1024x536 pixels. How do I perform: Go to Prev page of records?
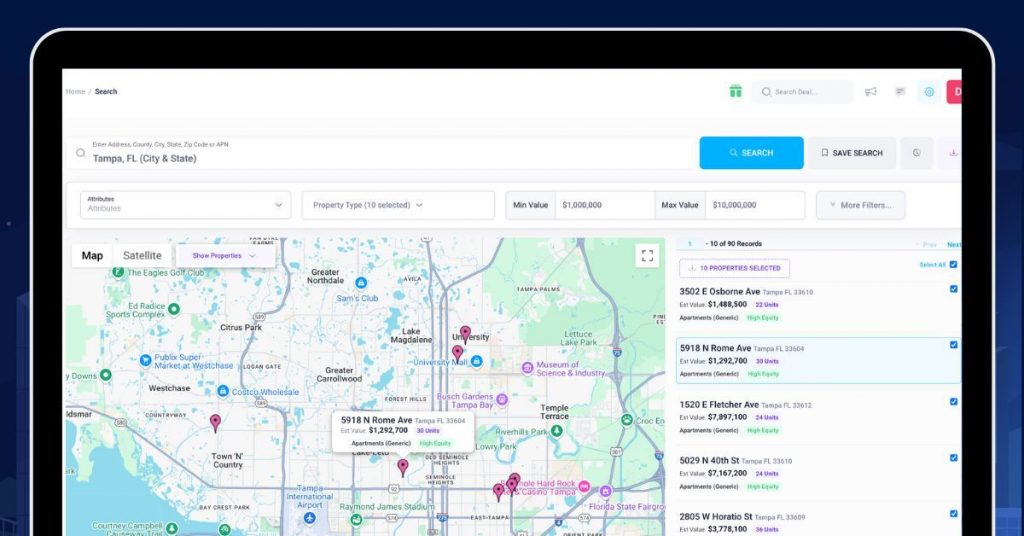[x=929, y=245]
